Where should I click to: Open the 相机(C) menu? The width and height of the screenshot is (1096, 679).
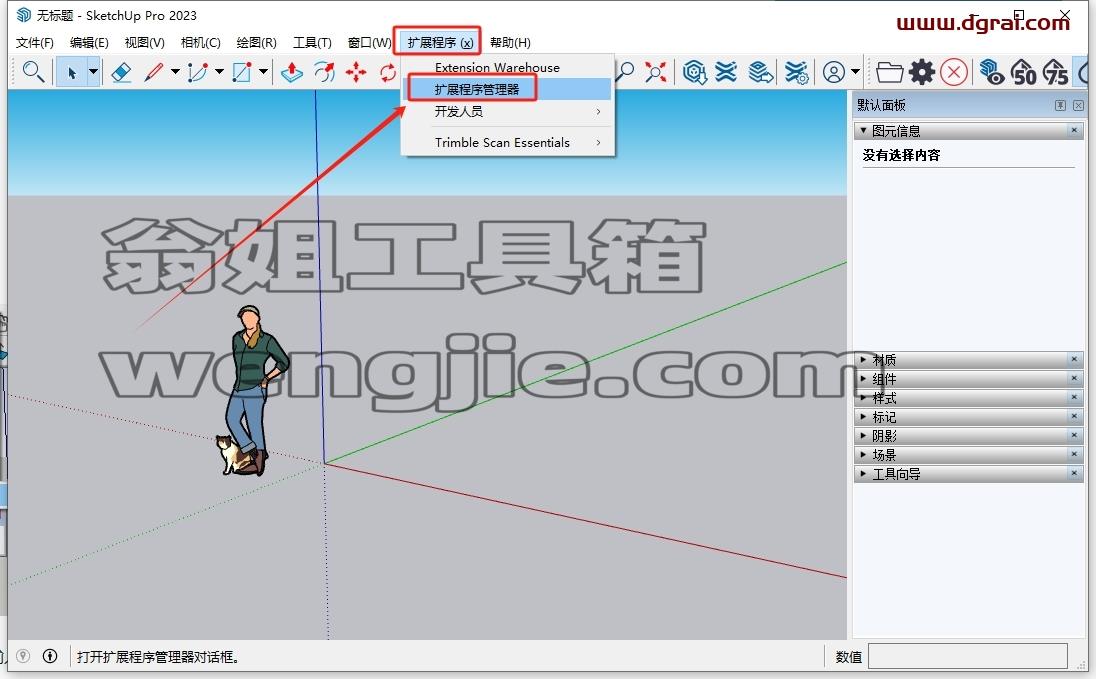pos(201,43)
